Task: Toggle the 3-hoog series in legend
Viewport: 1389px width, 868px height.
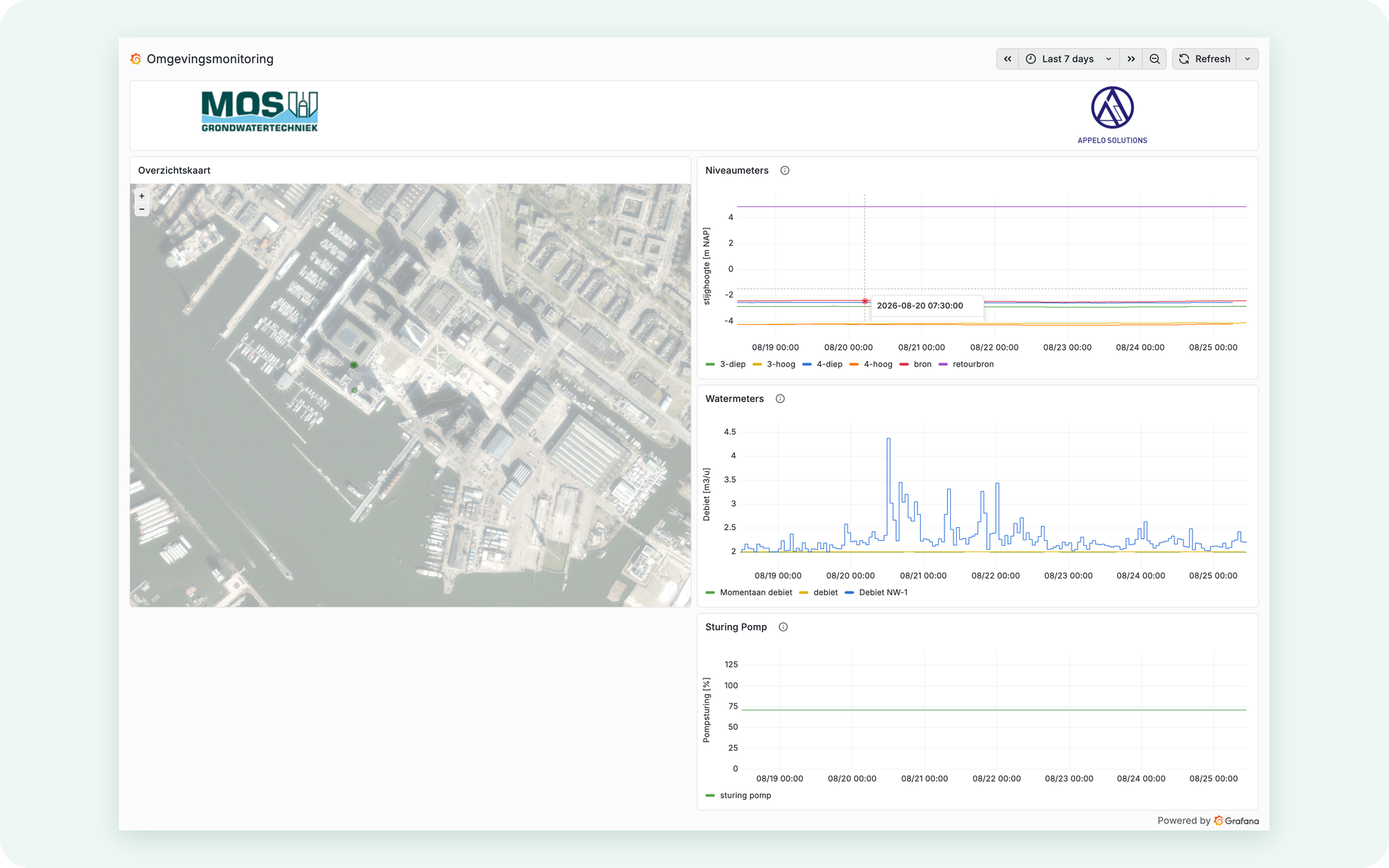Action: click(774, 365)
